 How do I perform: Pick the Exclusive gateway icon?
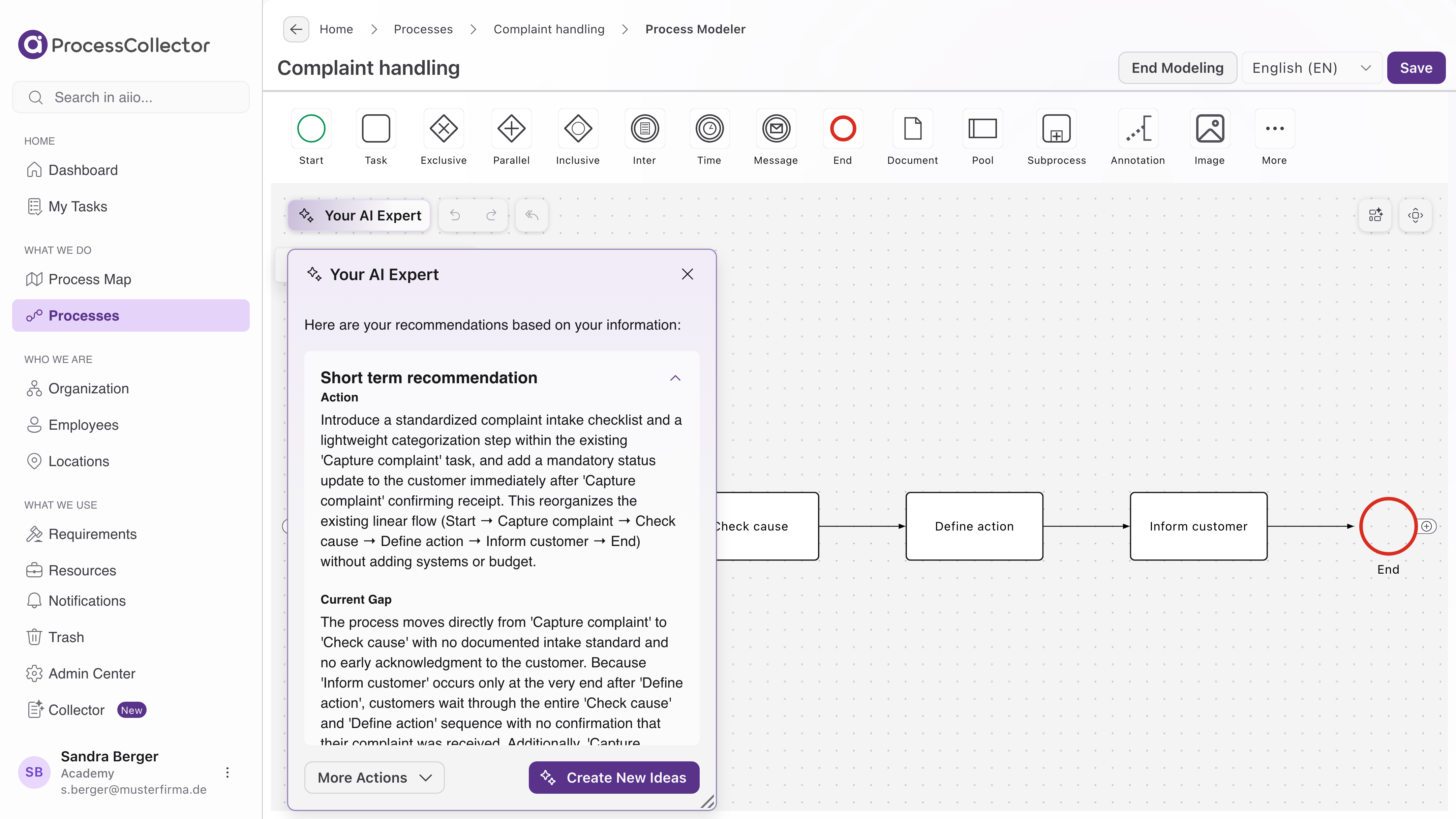coord(444,129)
